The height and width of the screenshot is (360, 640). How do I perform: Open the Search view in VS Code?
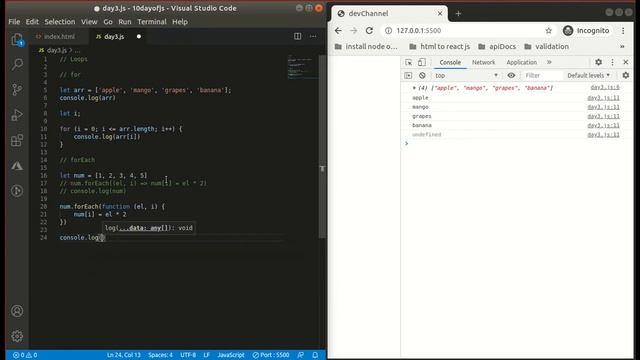(17, 64)
